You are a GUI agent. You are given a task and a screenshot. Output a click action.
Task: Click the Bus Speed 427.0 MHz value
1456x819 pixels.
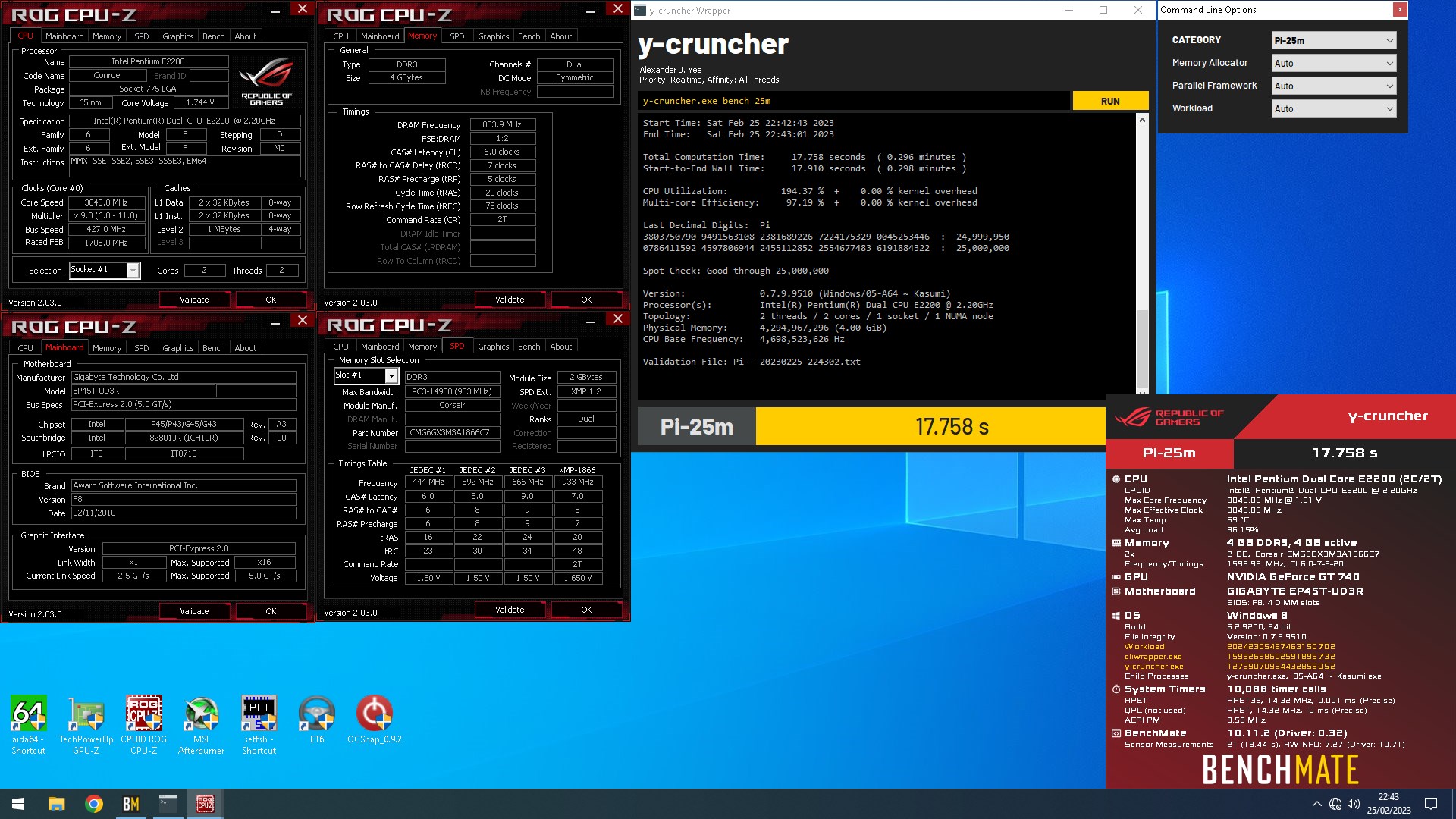[x=106, y=229]
